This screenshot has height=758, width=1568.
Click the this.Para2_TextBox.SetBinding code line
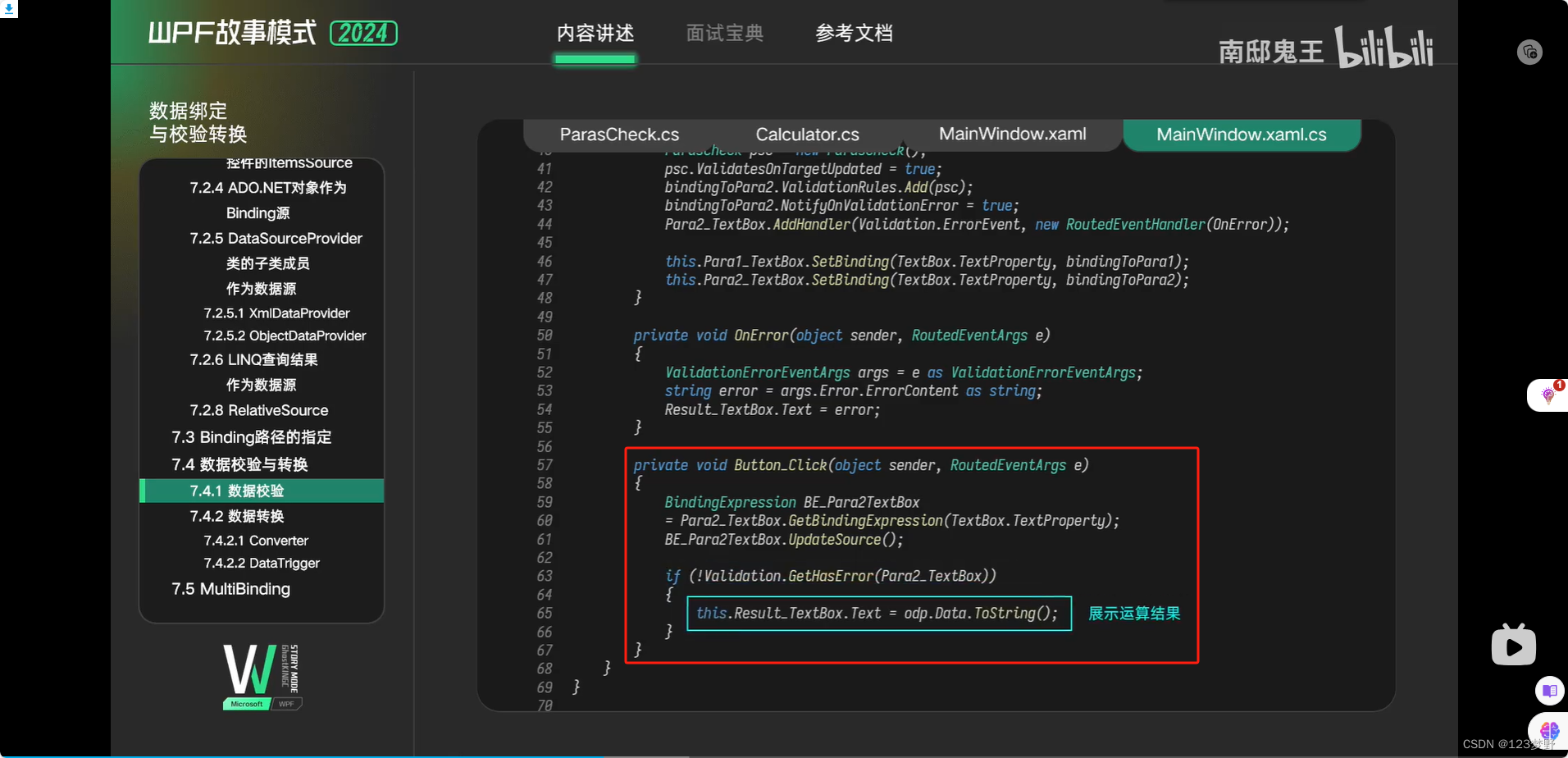coord(927,280)
